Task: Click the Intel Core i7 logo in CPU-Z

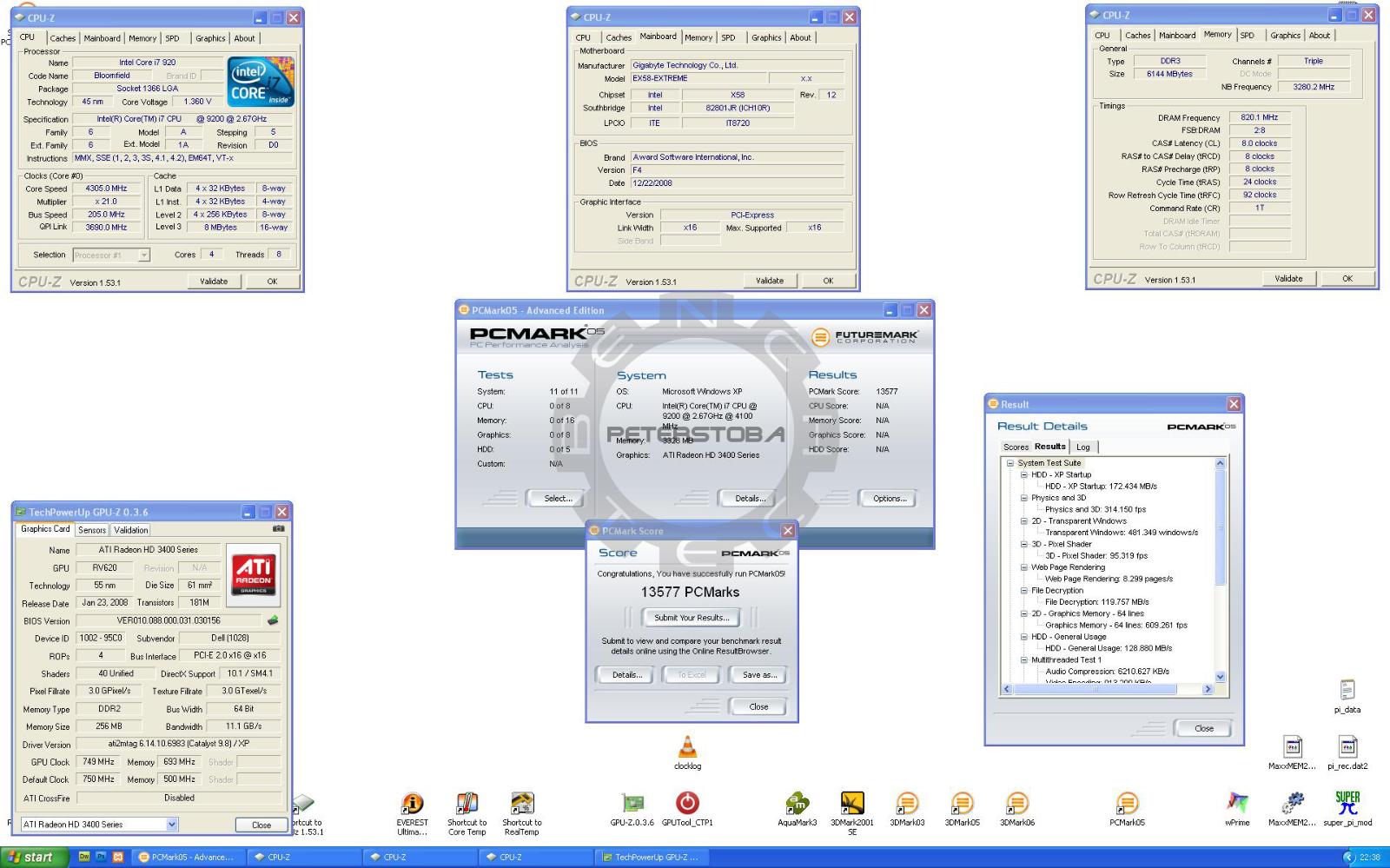Action: click(261, 83)
